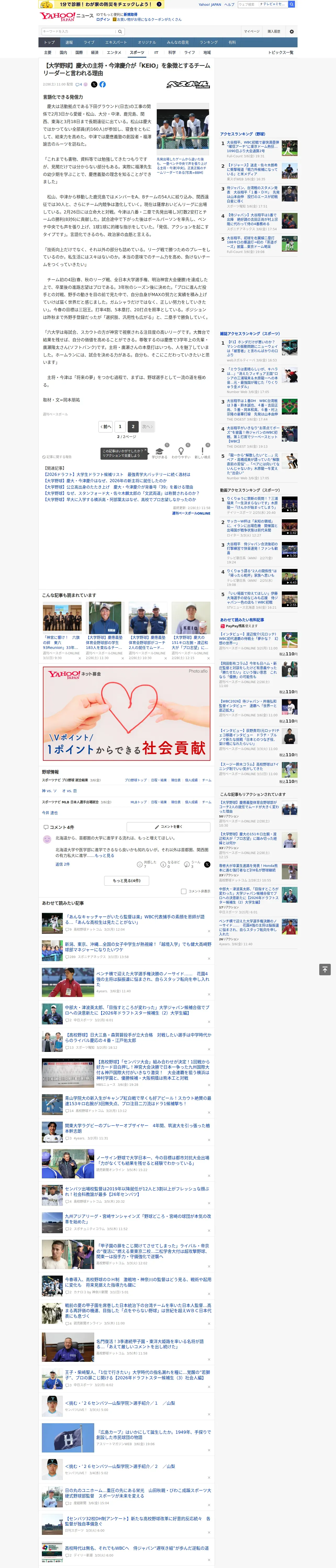The height and width of the screenshot is (1568, 336).
Task: Open the MLBトップ link
Action: (138, 802)
